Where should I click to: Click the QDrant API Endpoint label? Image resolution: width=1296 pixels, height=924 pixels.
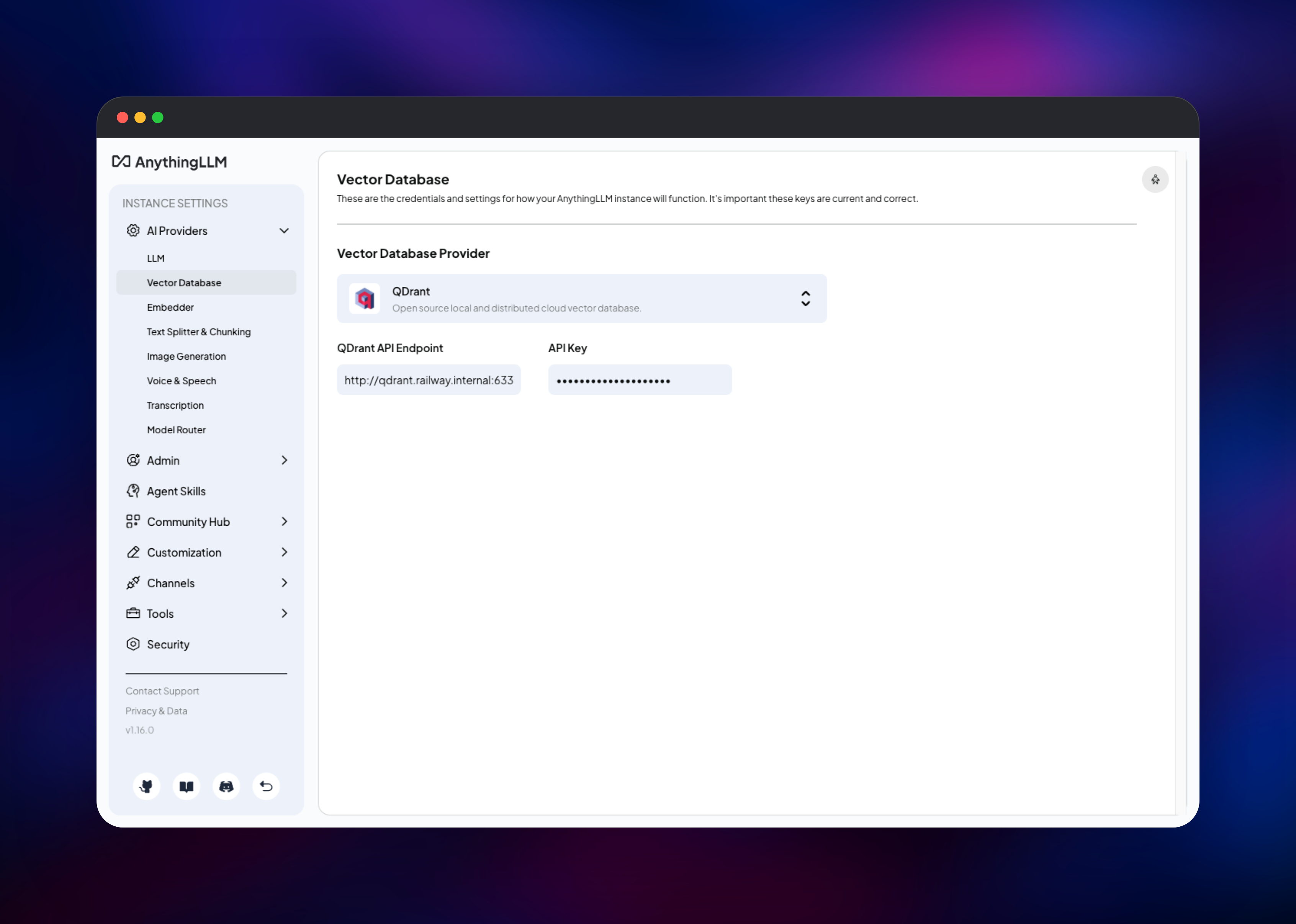(x=390, y=348)
